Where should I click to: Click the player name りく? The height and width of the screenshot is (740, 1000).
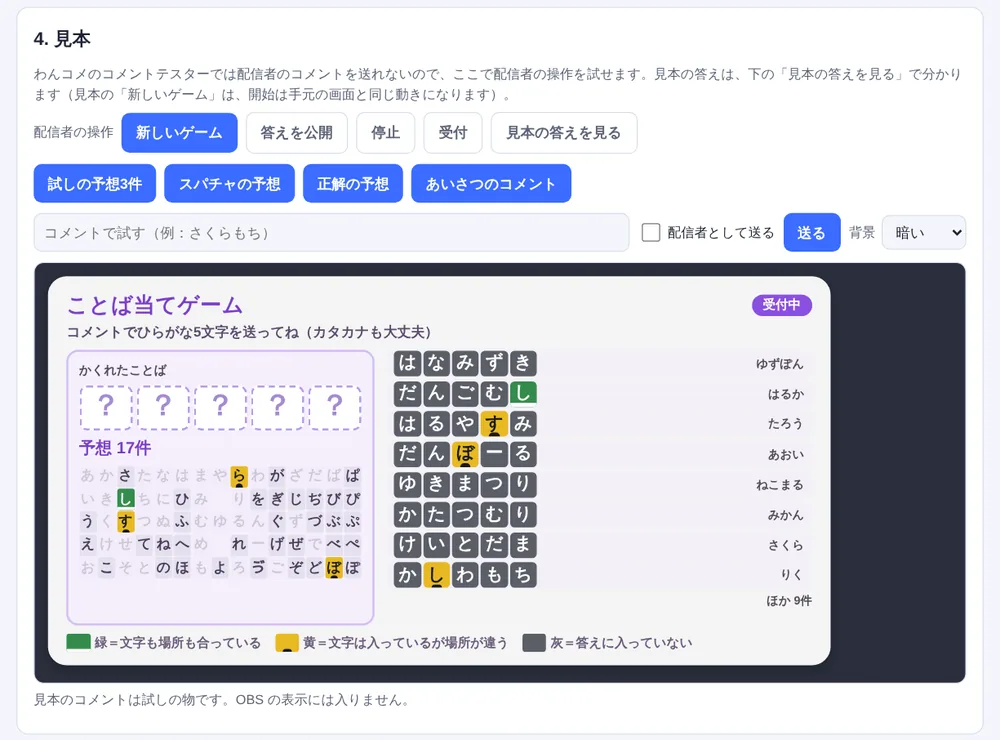click(x=792, y=575)
